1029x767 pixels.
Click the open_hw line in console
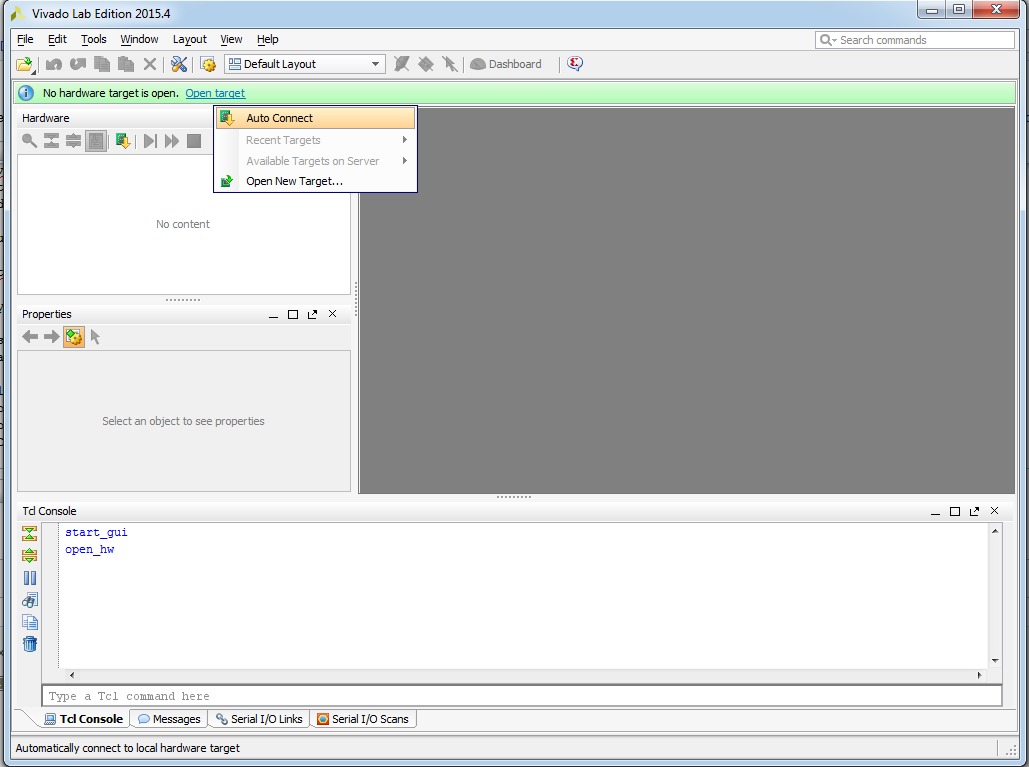click(x=90, y=550)
